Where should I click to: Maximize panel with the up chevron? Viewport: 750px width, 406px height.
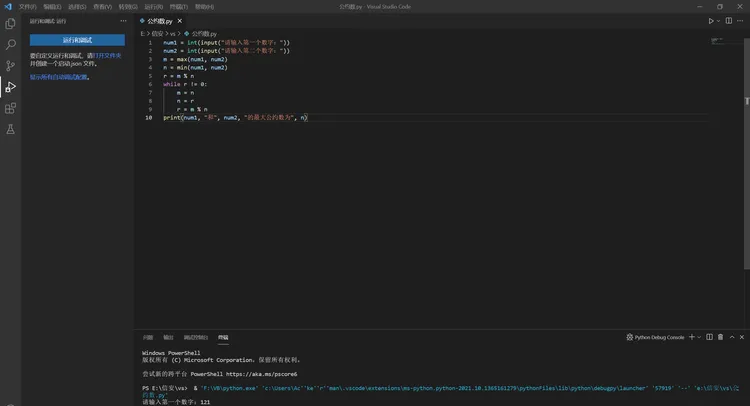tap(732, 337)
